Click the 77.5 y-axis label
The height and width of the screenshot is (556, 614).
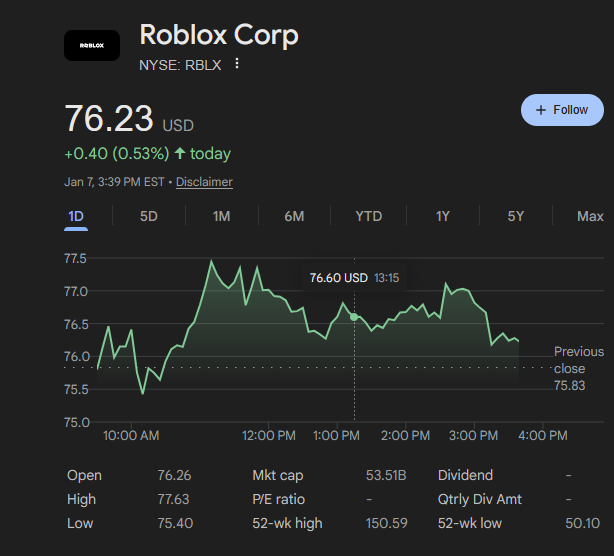click(75, 258)
